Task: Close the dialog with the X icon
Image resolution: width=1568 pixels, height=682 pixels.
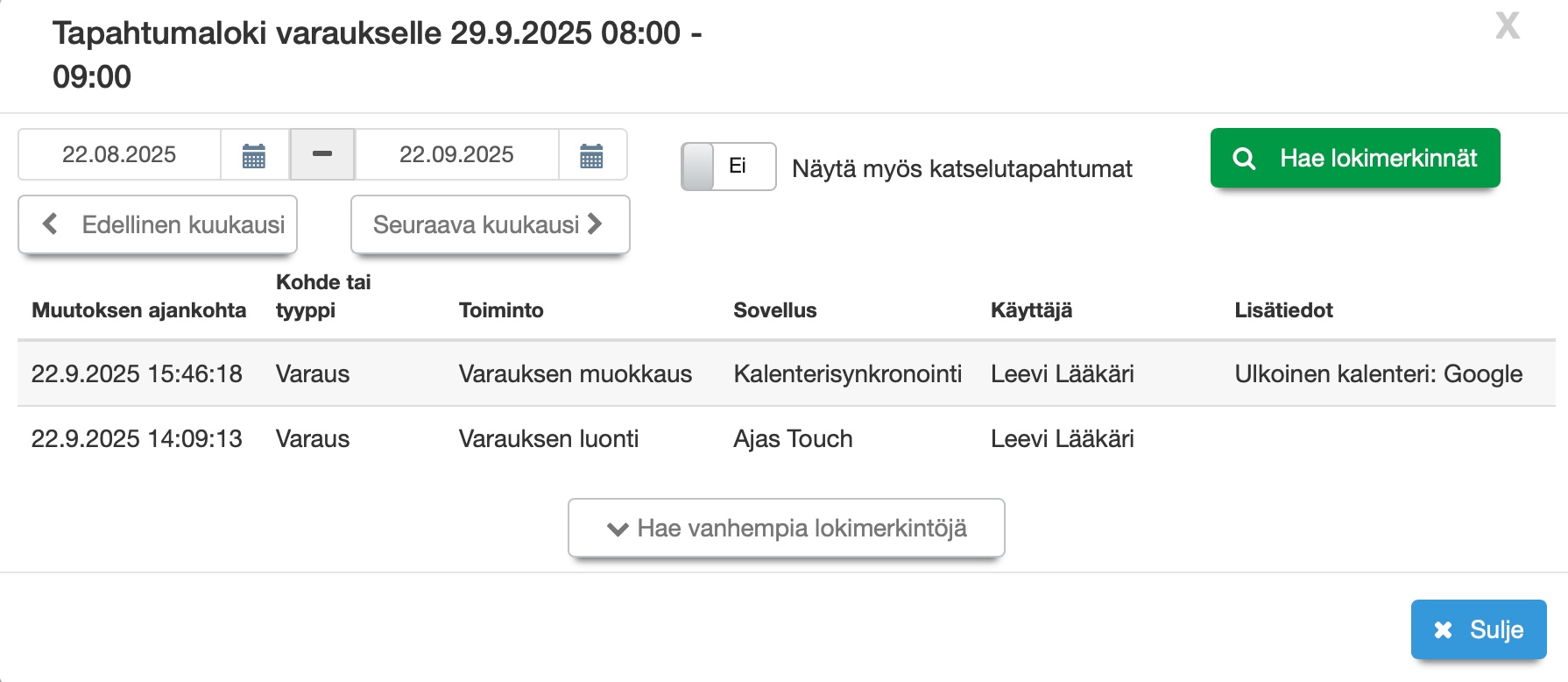Action: (1507, 26)
